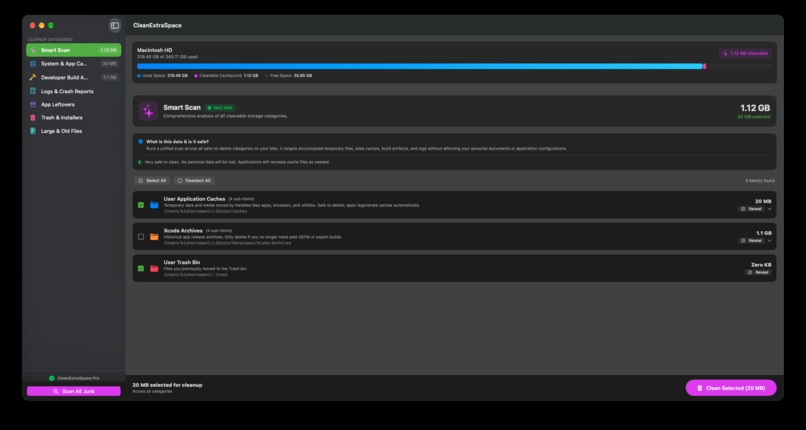This screenshot has width=806, height=430.
Task: Click the pink cleanable segment of disk bar
Action: coord(704,66)
